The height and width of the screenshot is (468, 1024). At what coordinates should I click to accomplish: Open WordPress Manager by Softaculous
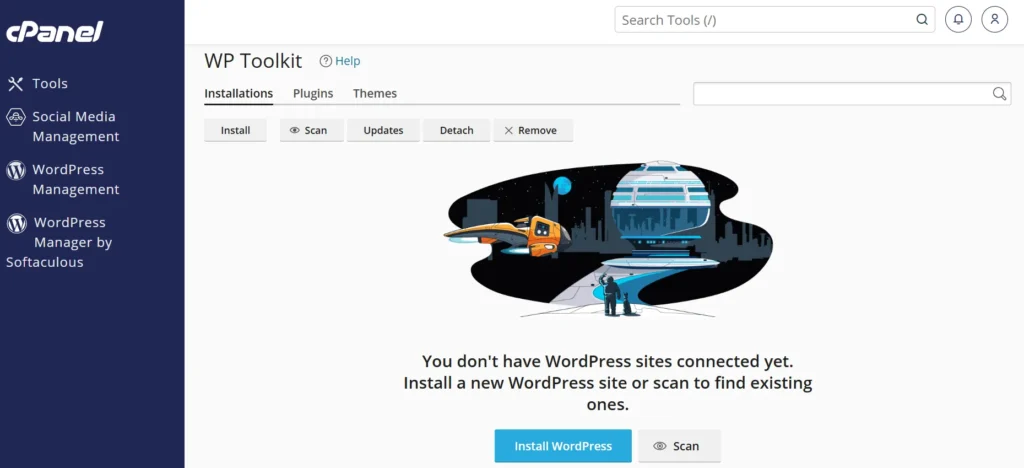point(59,242)
